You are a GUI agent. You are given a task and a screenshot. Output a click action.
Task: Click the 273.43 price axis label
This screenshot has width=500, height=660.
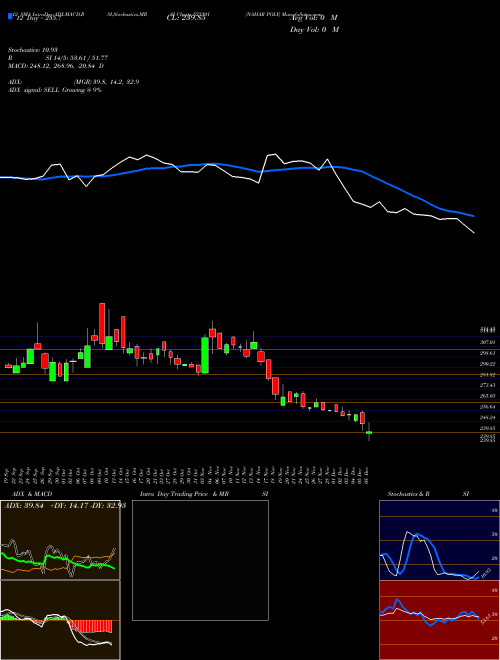click(x=488, y=385)
